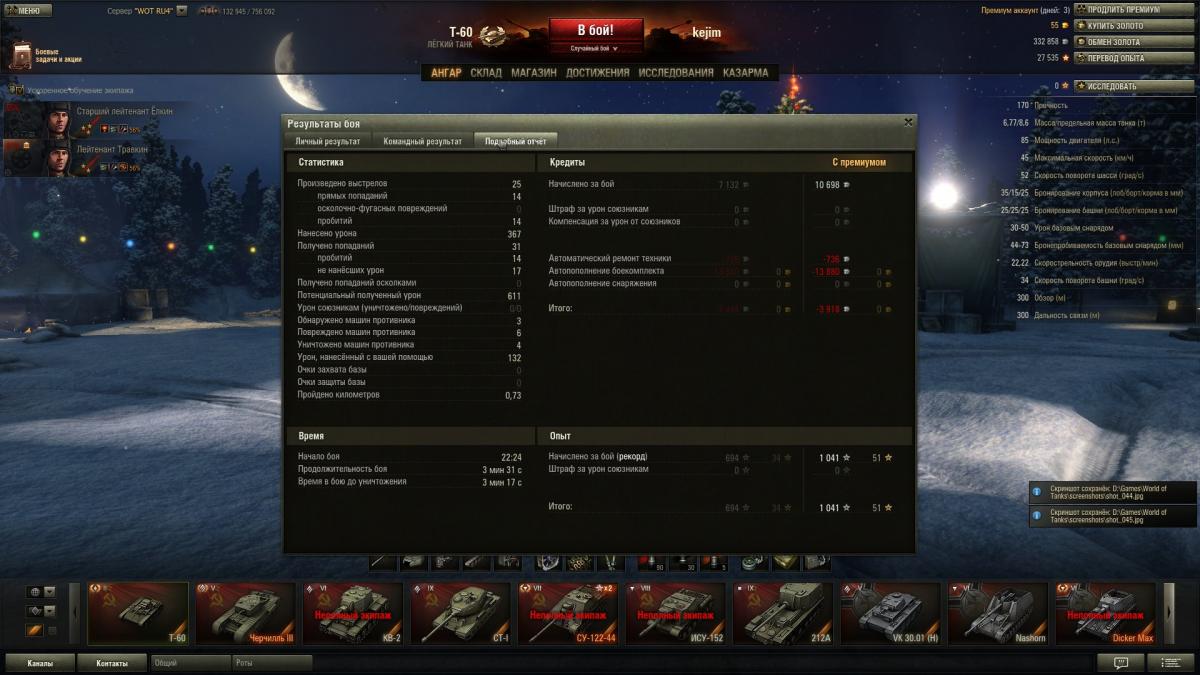The height and width of the screenshot is (675, 1200).
Task: Select the СУ-122-44 tank in carousel
Action: coord(568,614)
